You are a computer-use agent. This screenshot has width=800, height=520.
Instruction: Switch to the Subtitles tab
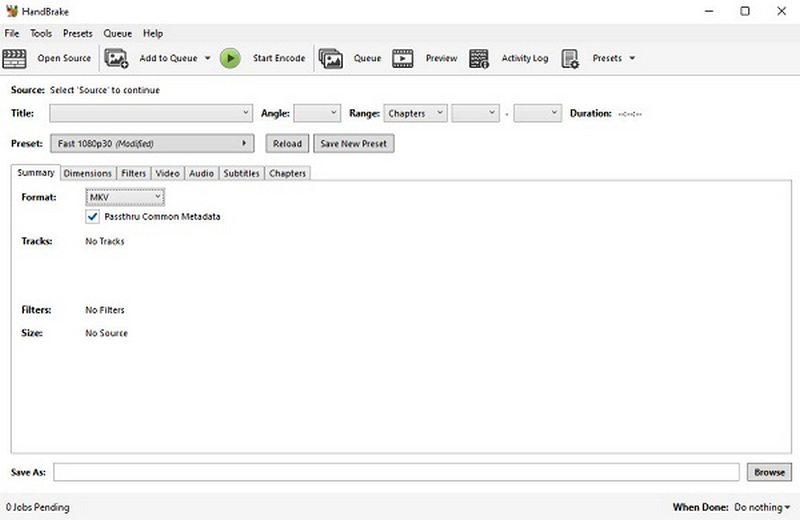[241, 174]
